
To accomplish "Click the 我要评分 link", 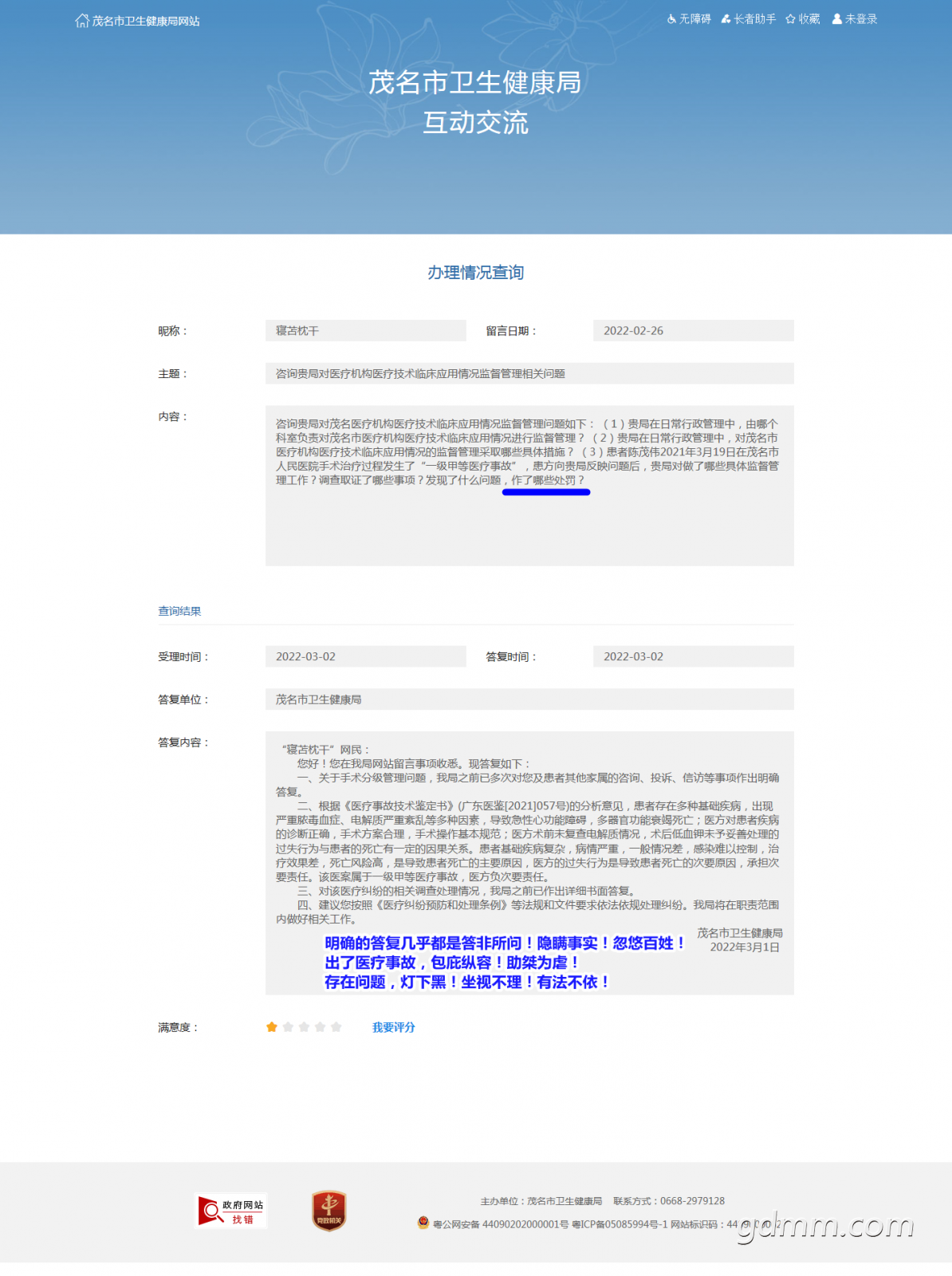I will tap(394, 1027).
